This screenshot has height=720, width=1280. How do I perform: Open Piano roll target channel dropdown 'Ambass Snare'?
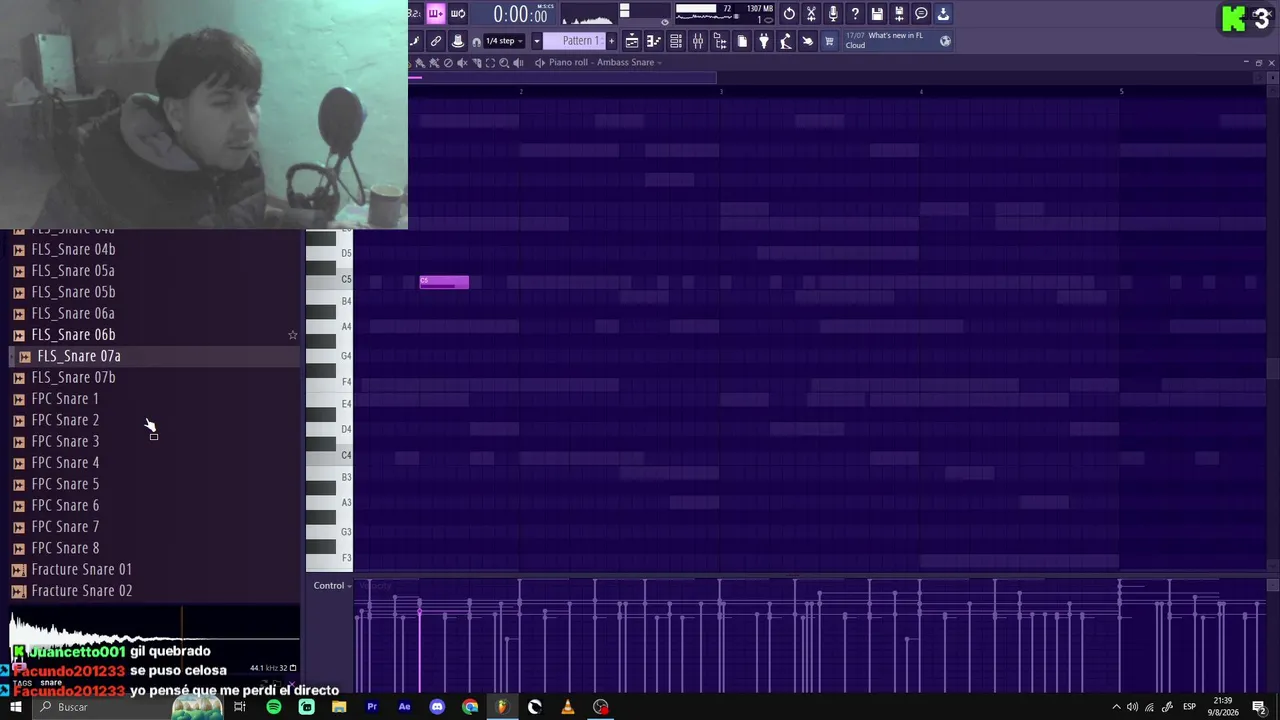(630, 62)
